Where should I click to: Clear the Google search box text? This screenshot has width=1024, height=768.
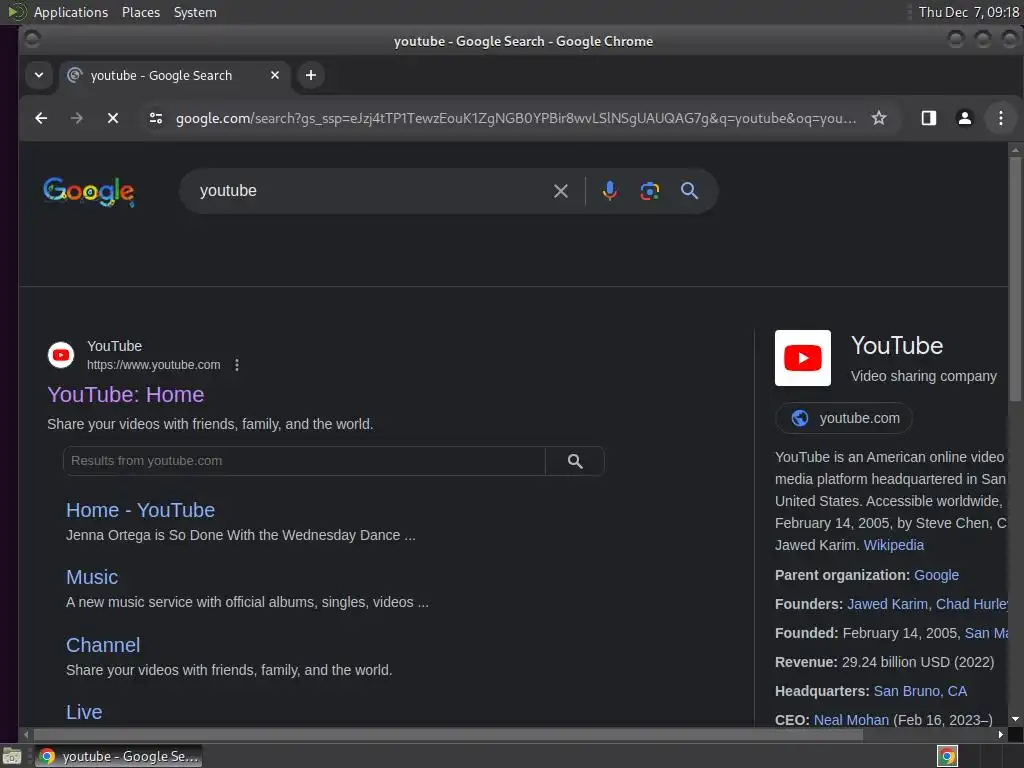coord(561,191)
